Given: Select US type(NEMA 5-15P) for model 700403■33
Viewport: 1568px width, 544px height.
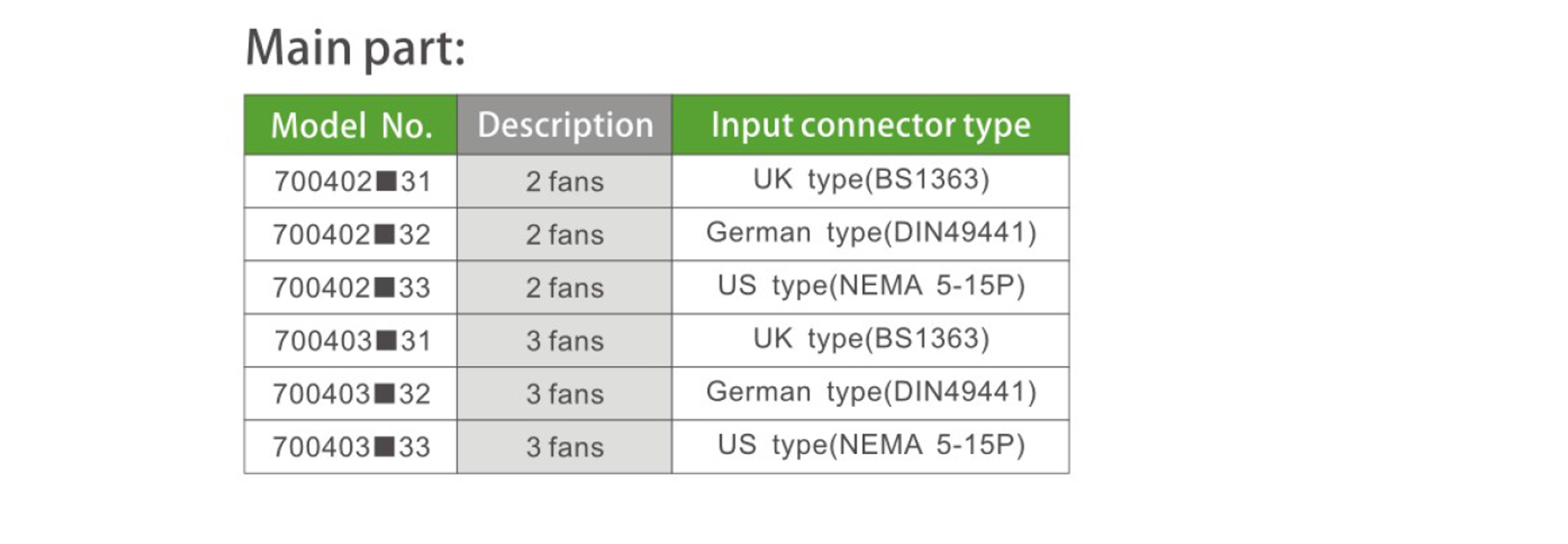Looking at the screenshot, I should click(871, 445).
